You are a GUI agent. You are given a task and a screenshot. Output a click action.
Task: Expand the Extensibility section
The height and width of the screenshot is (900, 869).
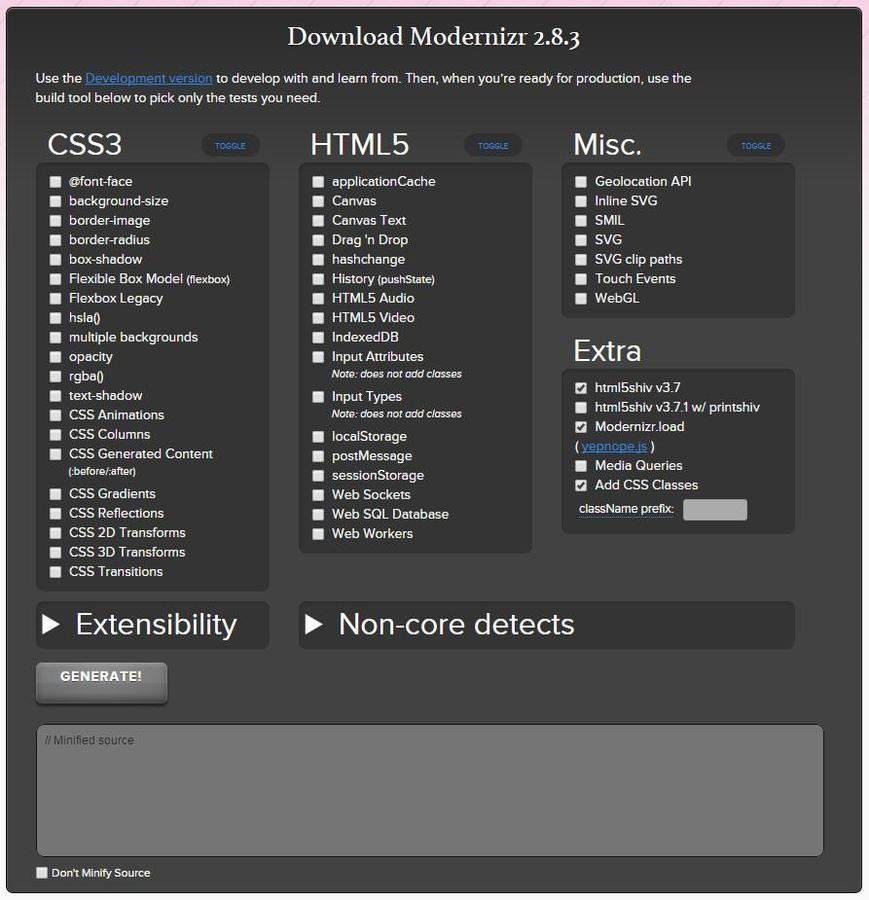click(x=152, y=625)
